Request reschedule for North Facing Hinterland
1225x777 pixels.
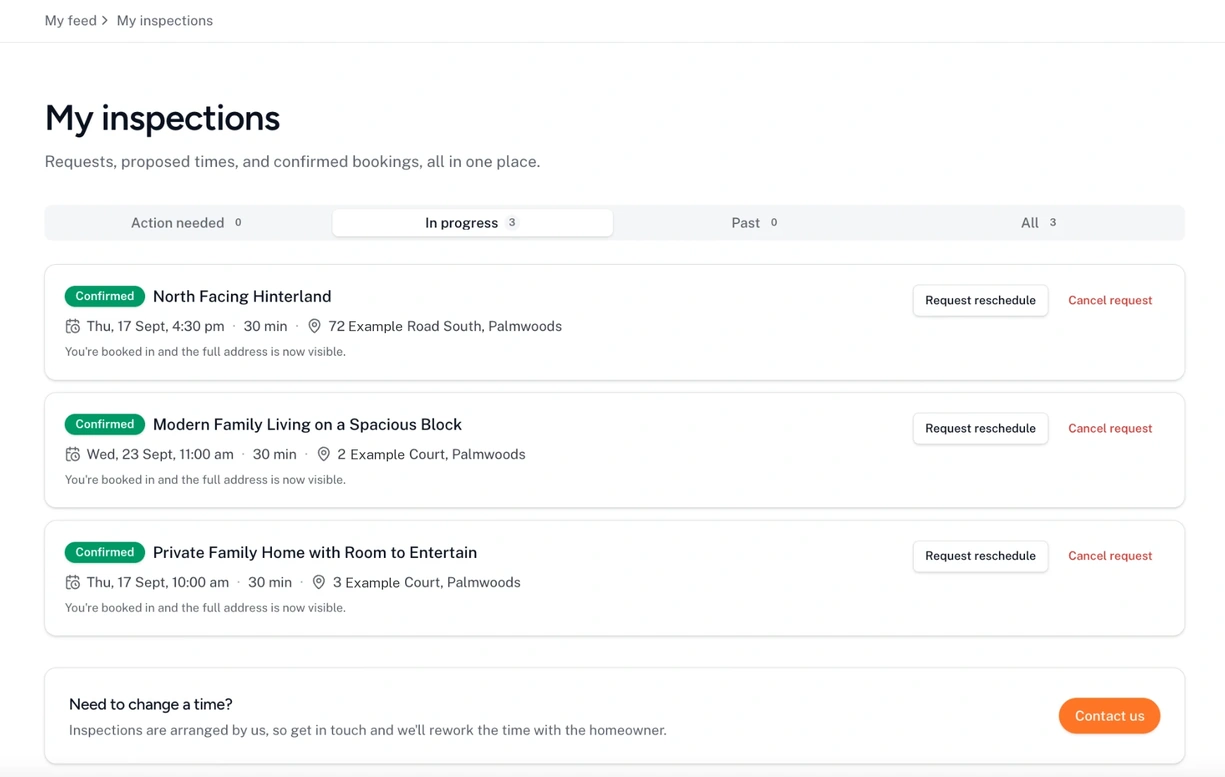point(980,300)
